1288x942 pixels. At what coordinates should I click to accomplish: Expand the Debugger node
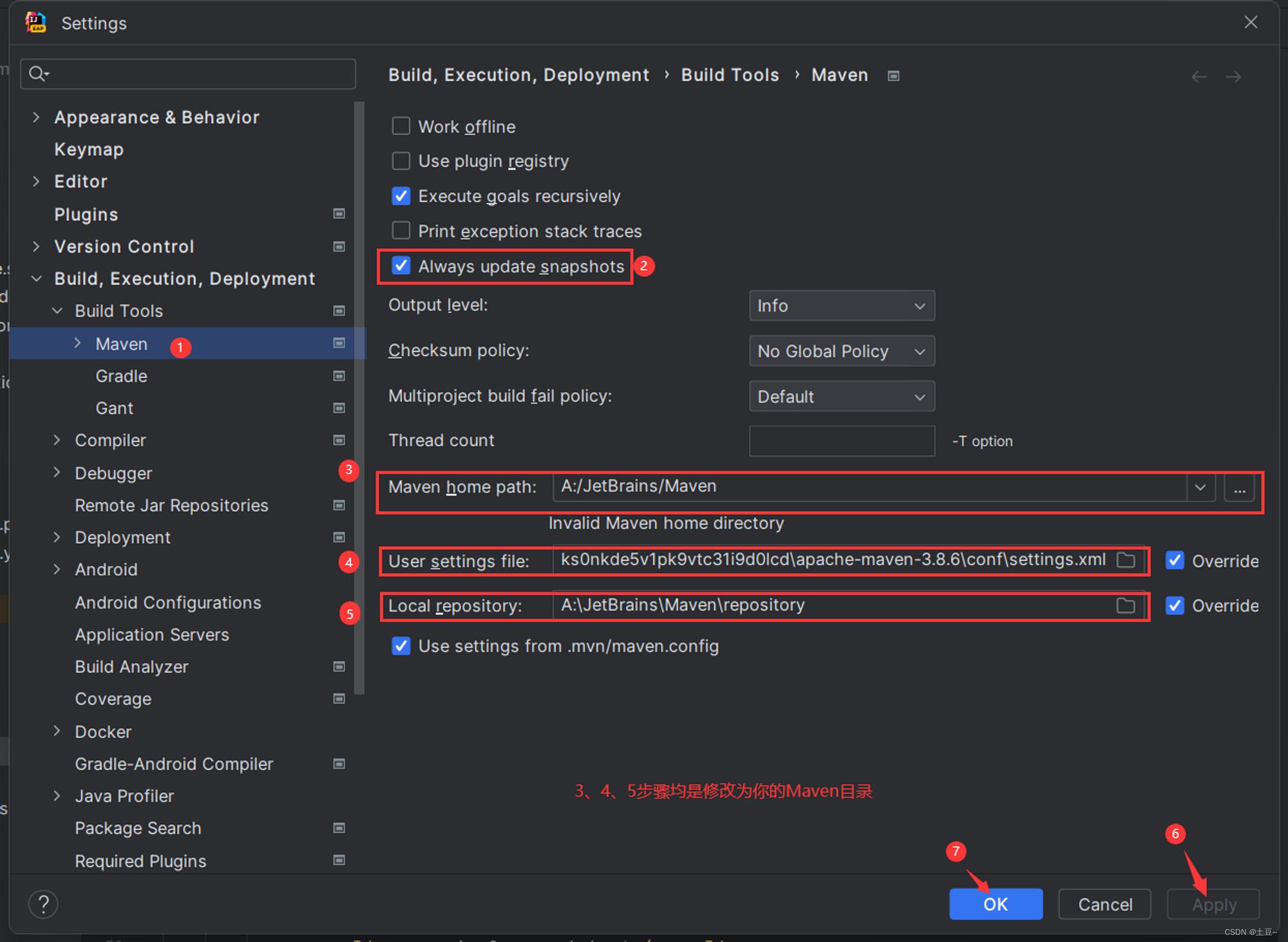(57, 473)
